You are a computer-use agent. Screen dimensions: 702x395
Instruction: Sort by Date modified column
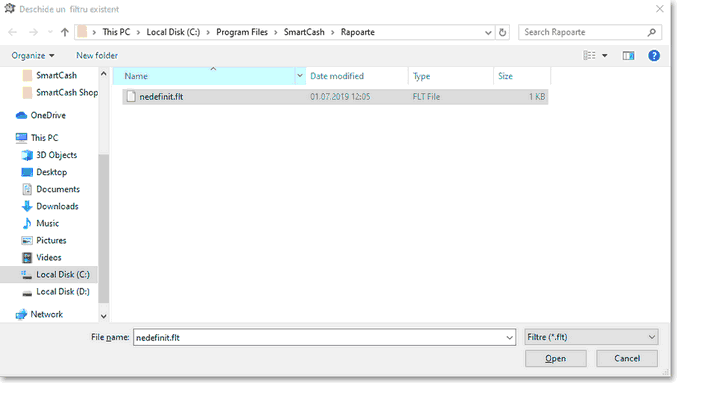357,76
